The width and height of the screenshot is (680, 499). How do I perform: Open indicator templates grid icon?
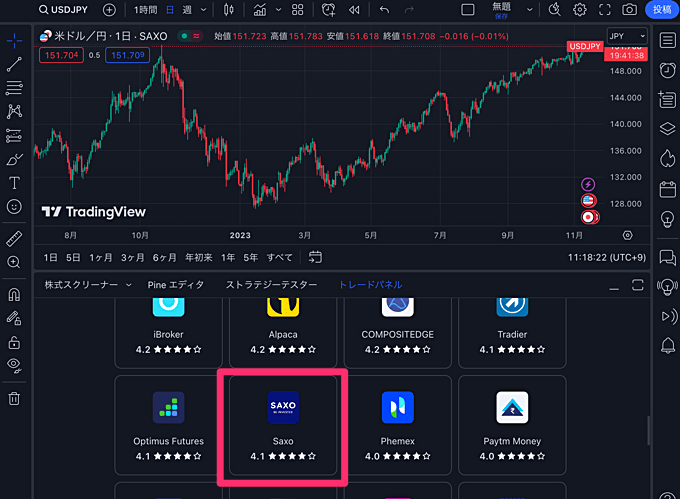click(298, 10)
